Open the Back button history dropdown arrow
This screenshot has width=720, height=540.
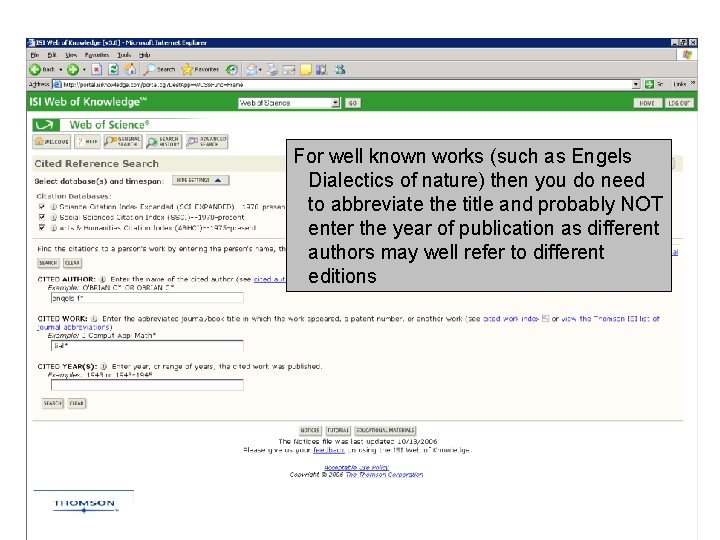(61, 70)
